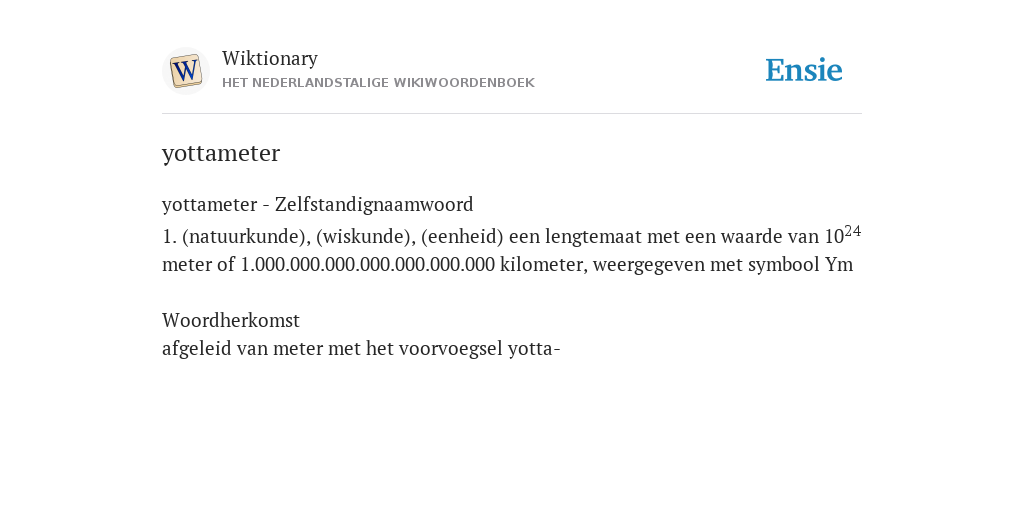Click the large 'yottameter' heading
1024x512 pixels.
(221, 153)
